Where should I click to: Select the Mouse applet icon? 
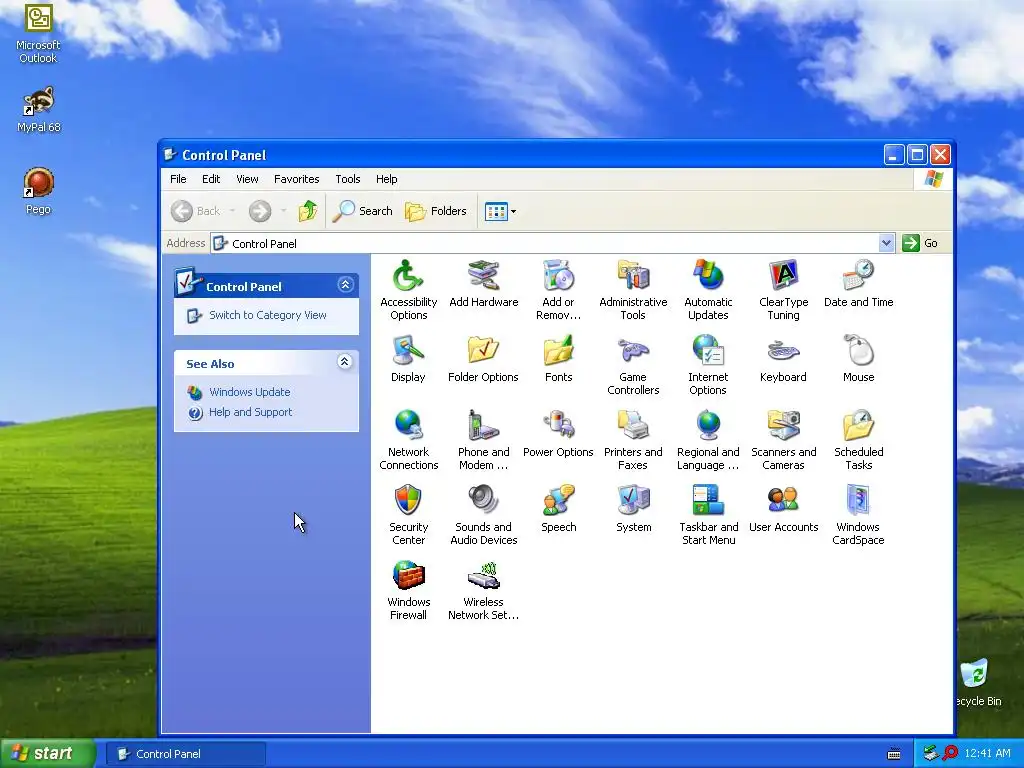coord(858,351)
